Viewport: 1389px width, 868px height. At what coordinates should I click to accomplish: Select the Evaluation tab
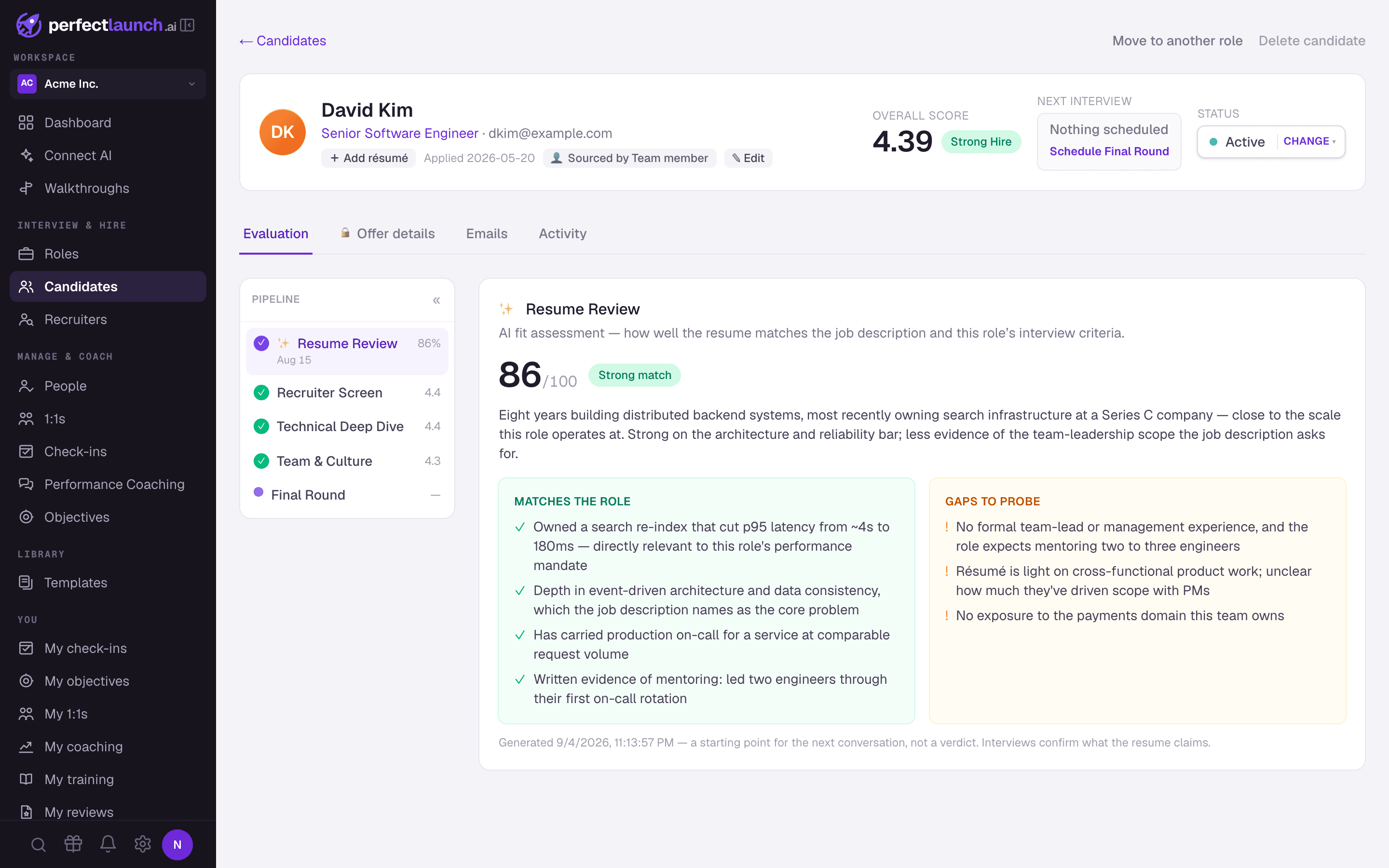(275, 234)
